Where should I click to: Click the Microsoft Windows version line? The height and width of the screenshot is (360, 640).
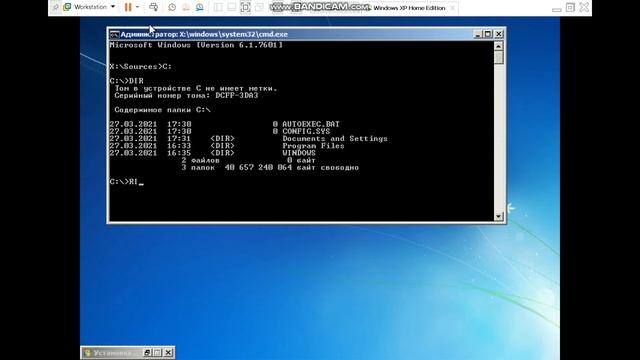[x=196, y=45]
